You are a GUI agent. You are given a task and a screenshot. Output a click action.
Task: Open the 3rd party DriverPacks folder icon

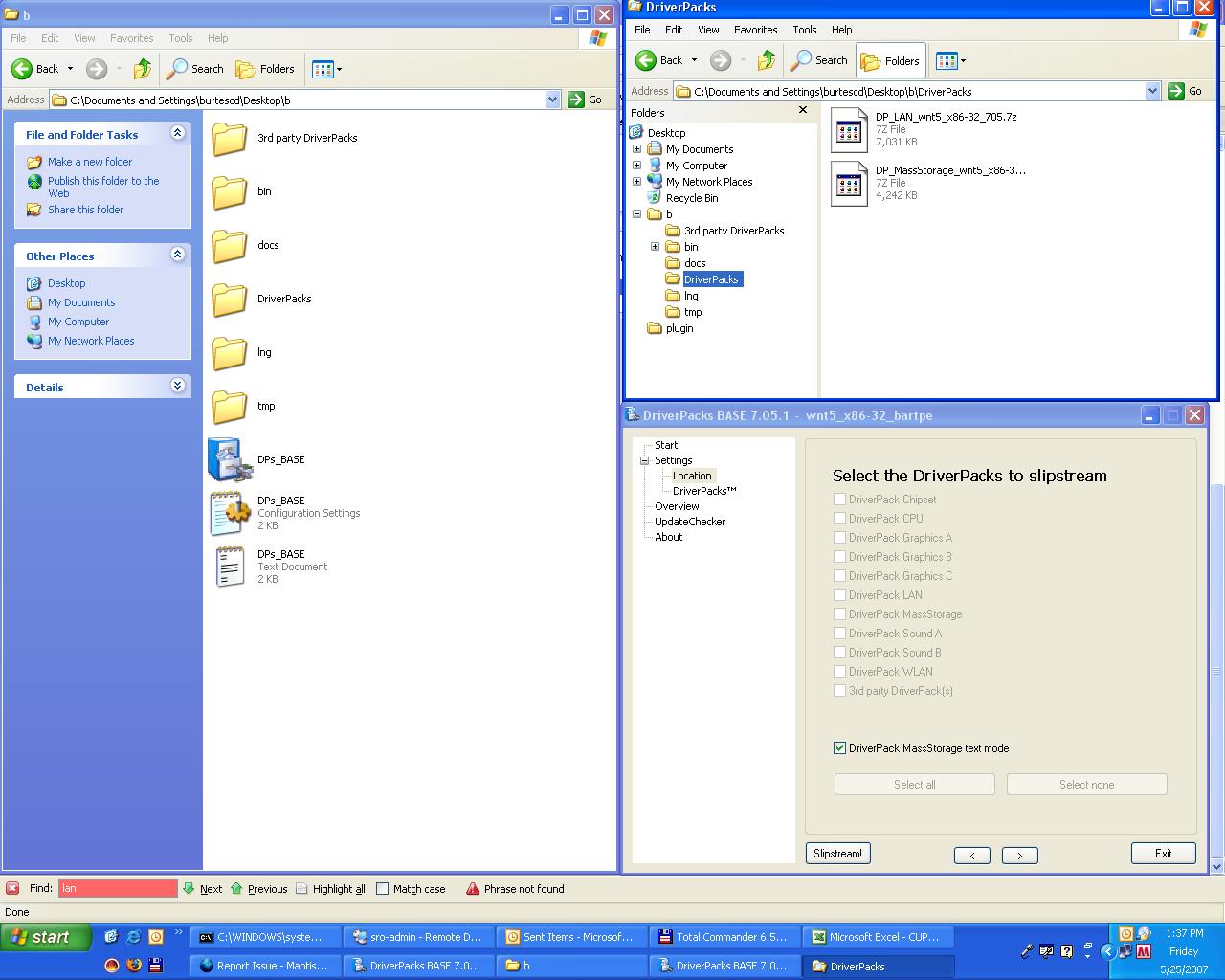(x=230, y=139)
